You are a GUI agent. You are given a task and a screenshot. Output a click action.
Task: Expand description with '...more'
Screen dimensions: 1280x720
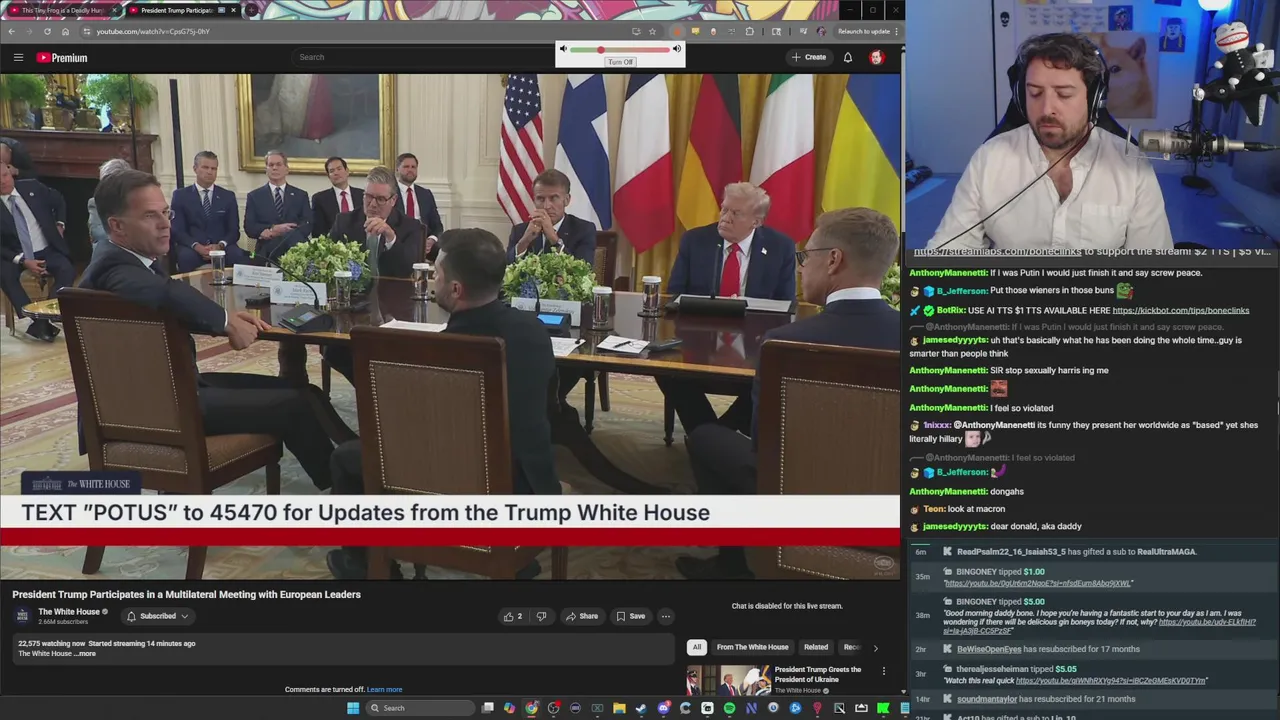[87, 654]
